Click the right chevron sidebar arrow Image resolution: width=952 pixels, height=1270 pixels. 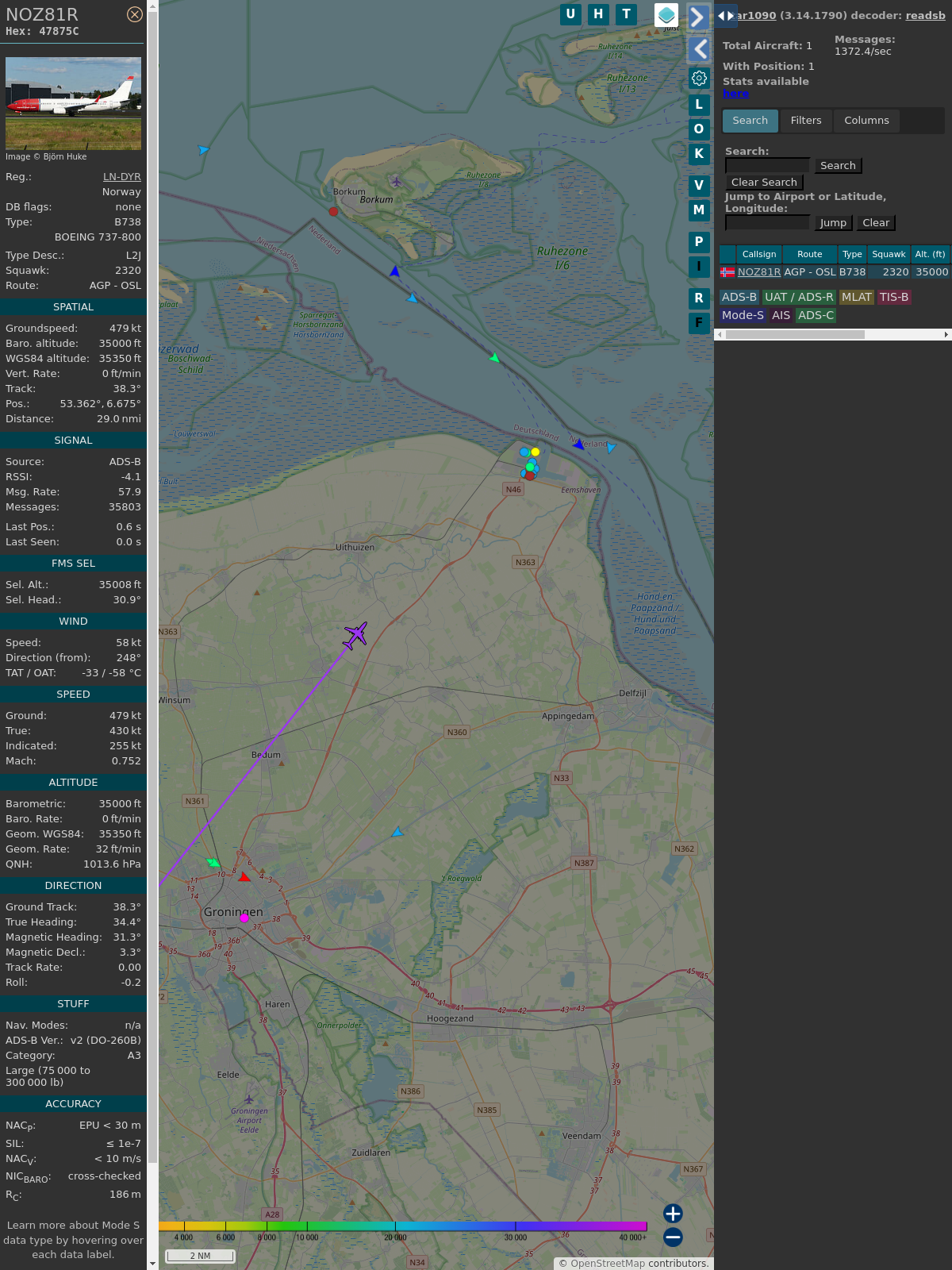[x=698, y=17]
